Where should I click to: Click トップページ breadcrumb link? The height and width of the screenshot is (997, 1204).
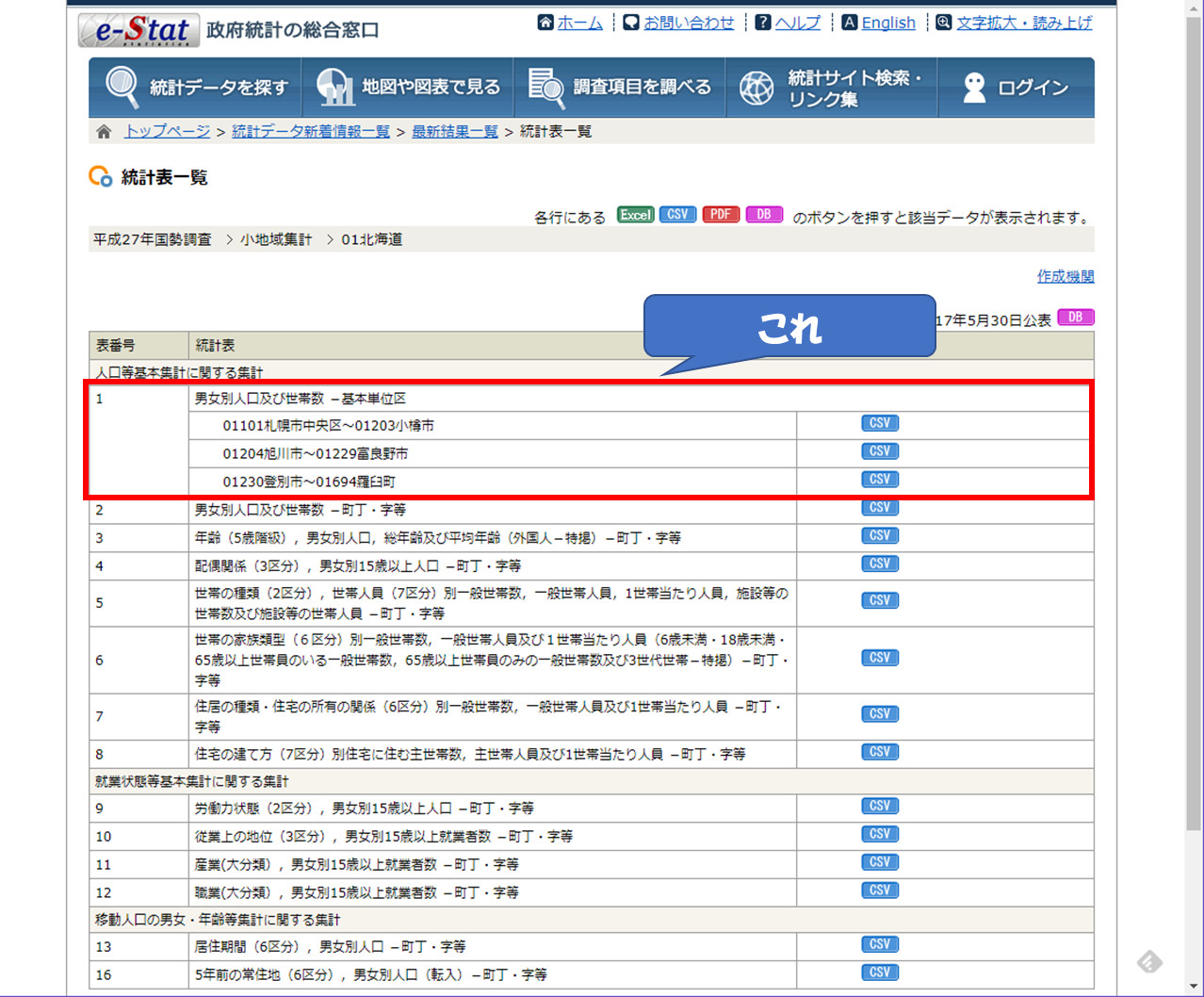pos(167,131)
